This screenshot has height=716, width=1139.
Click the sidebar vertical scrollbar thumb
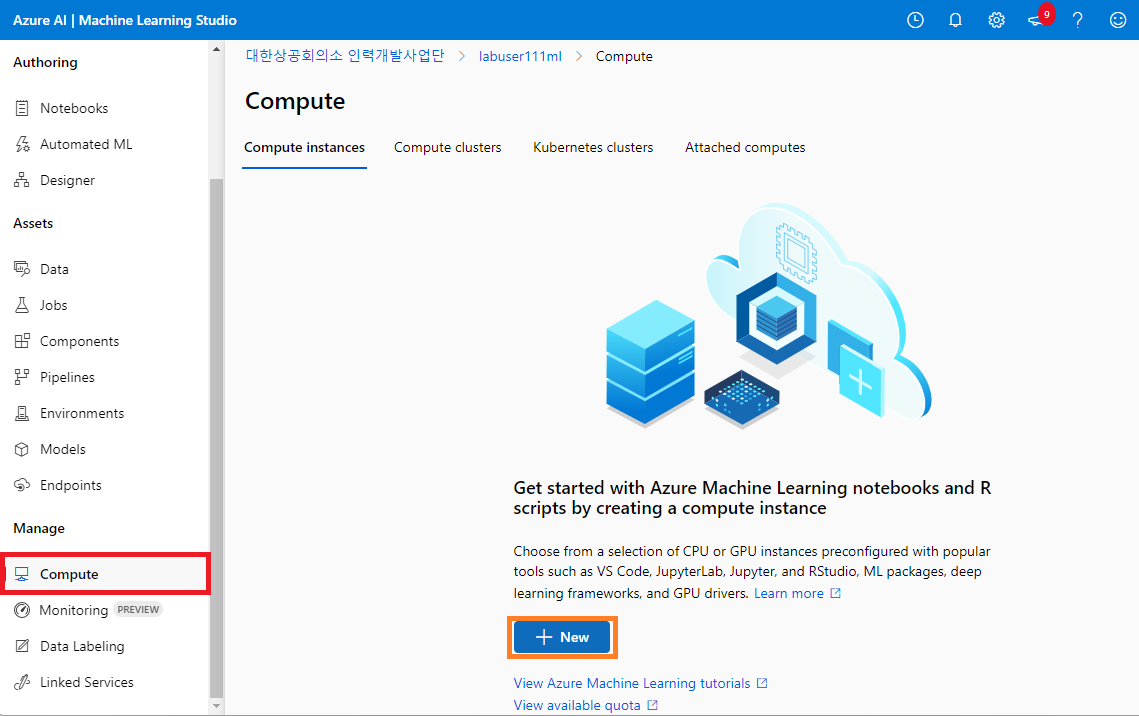click(x=216, y=438)
